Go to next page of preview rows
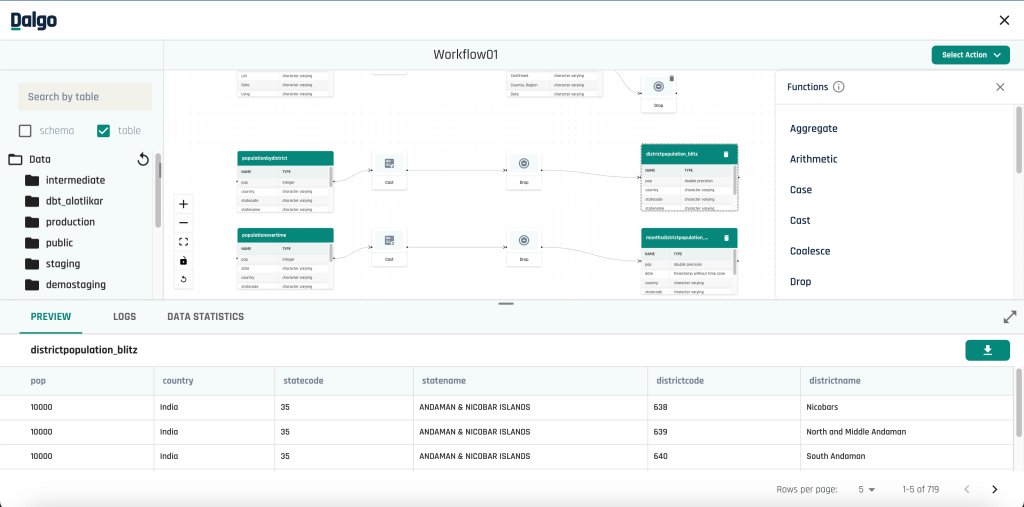This screenshot has height=507, width=1024. point(995,489)
